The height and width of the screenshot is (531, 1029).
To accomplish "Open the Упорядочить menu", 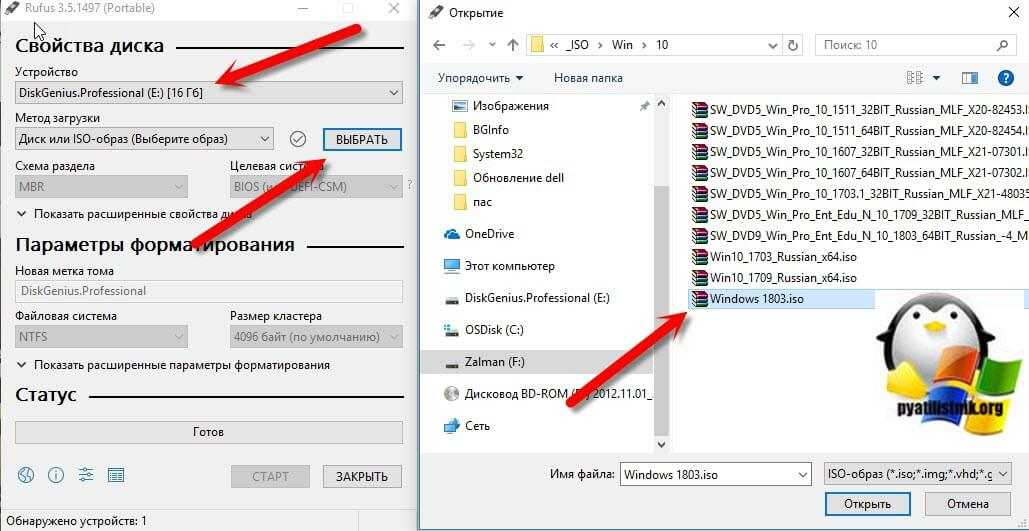I will [x=480, y=78].
